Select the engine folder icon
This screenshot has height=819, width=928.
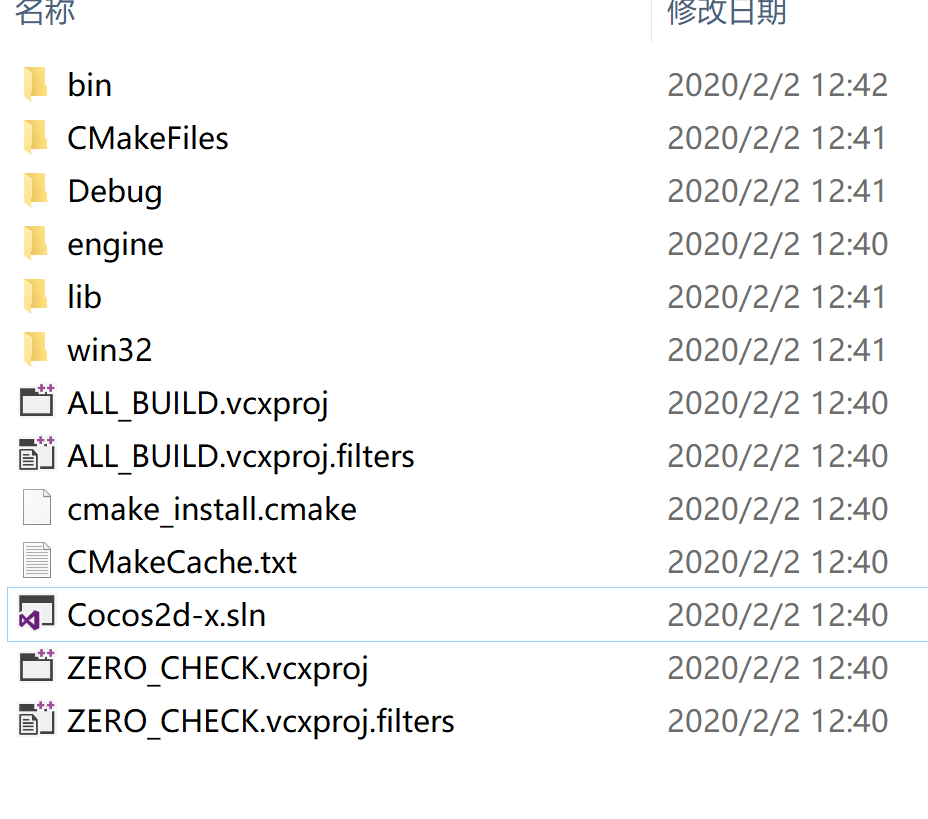pos(36,243)
